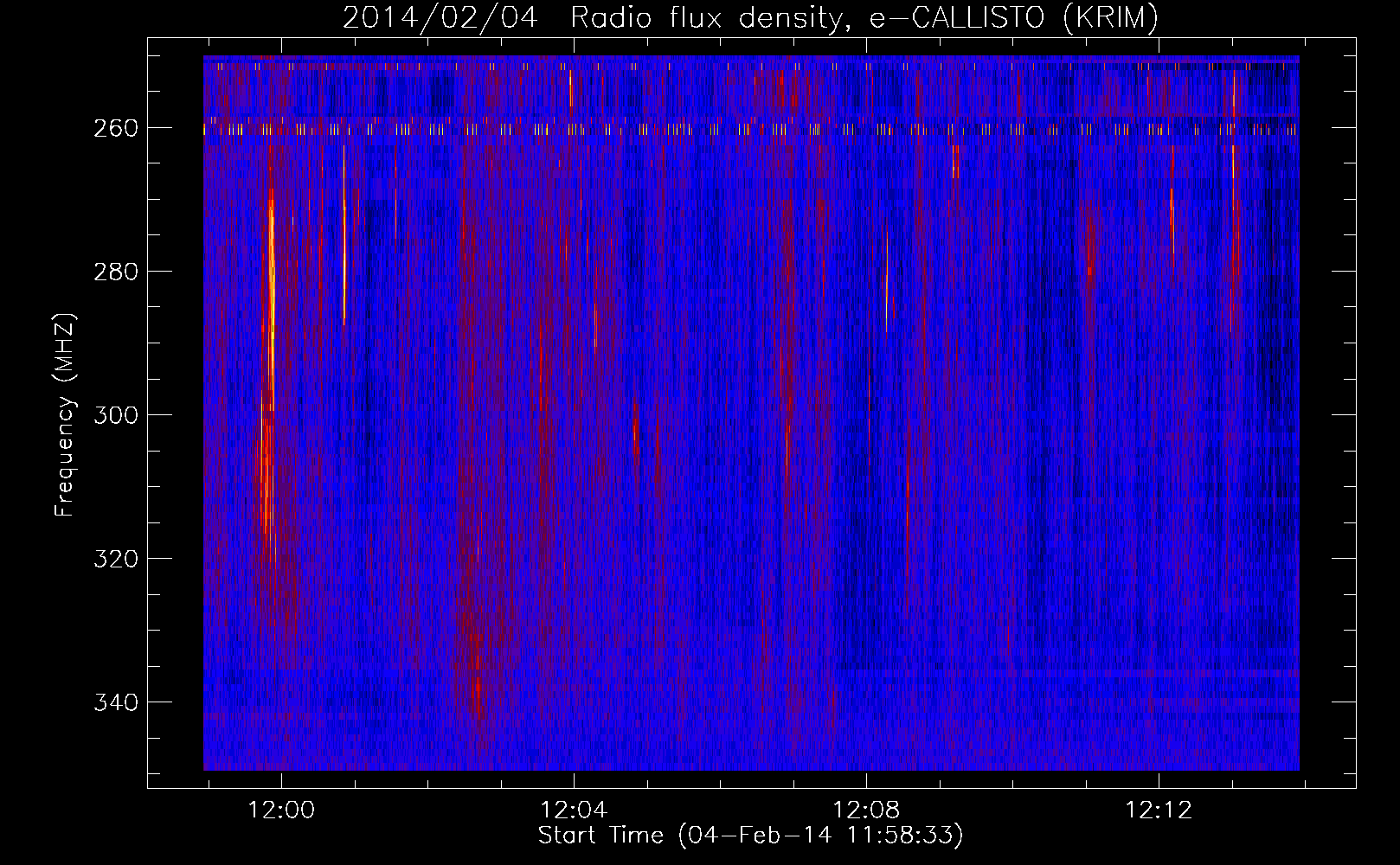1400x865 pixels.
Task: Click the 12:04 time tick label
Action: (574, 811)
